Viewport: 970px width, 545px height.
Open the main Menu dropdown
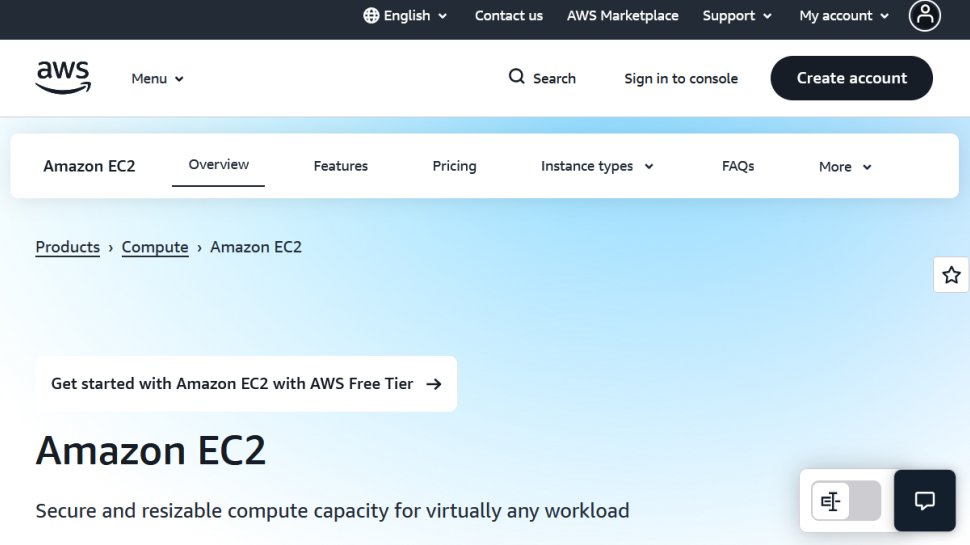pos(158,78)
